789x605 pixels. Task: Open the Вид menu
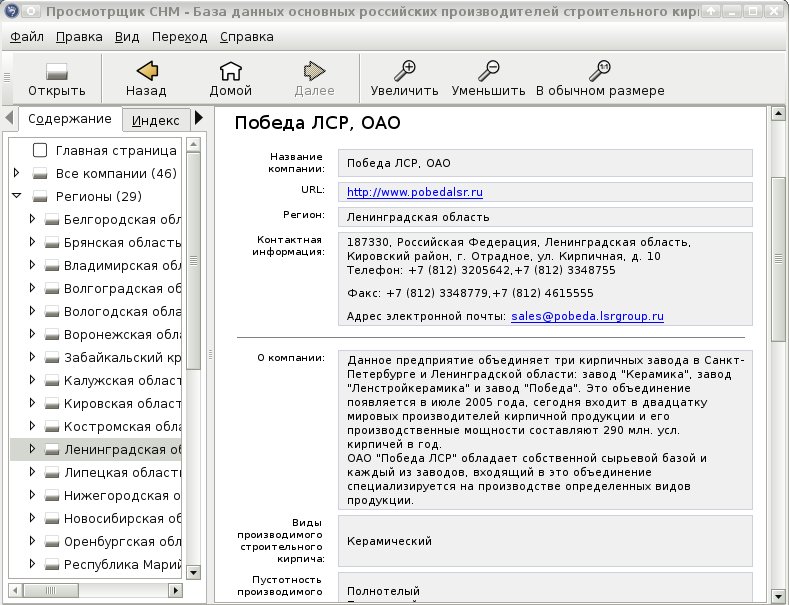(x=127, y=37)
